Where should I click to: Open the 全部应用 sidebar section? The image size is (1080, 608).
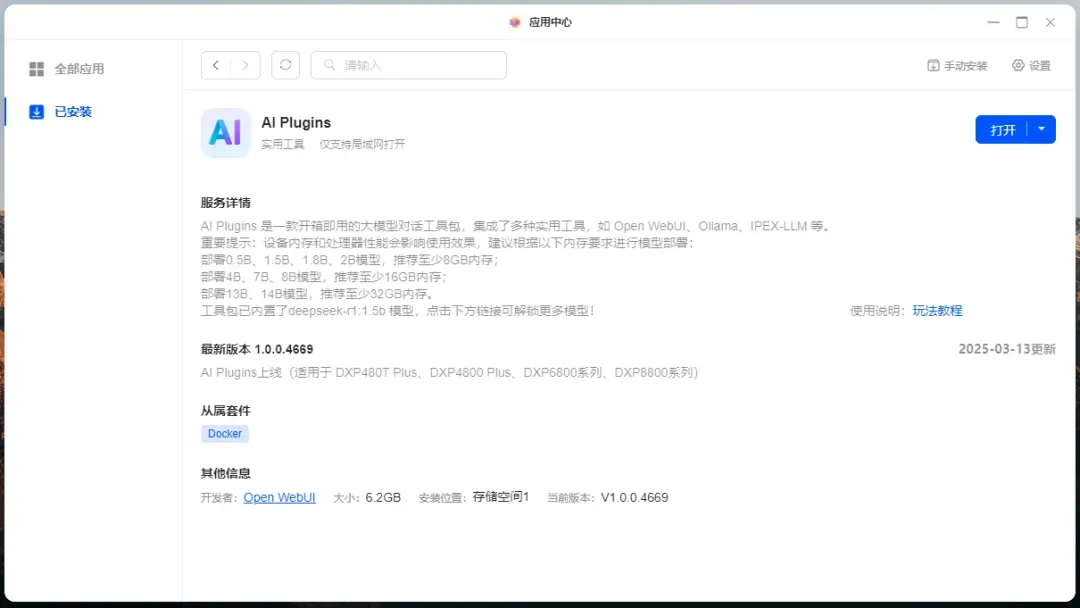click(x=66, y=69)
